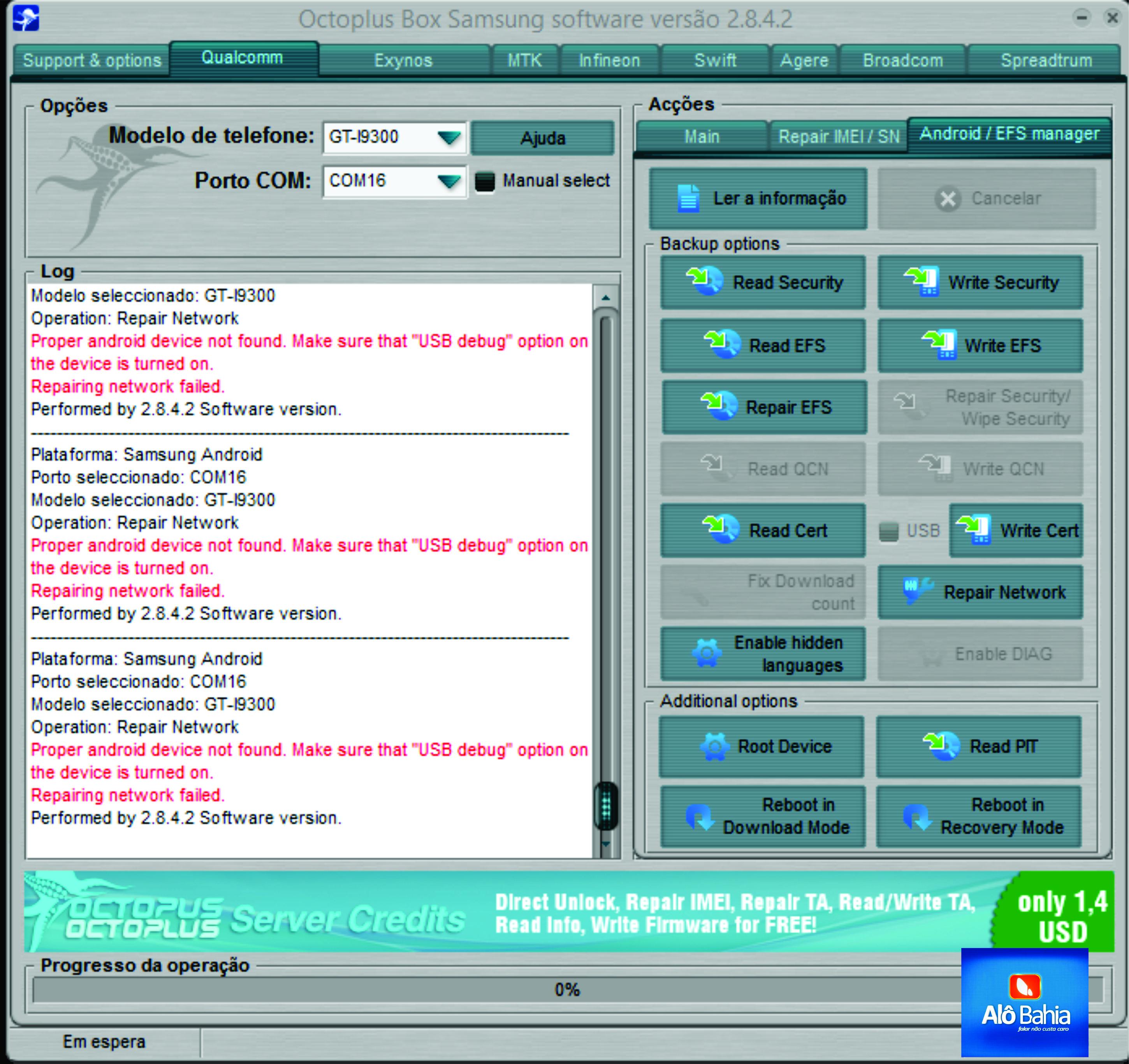Select the Swift tab
The image size is (1129, 1064).
pos(715,60)
